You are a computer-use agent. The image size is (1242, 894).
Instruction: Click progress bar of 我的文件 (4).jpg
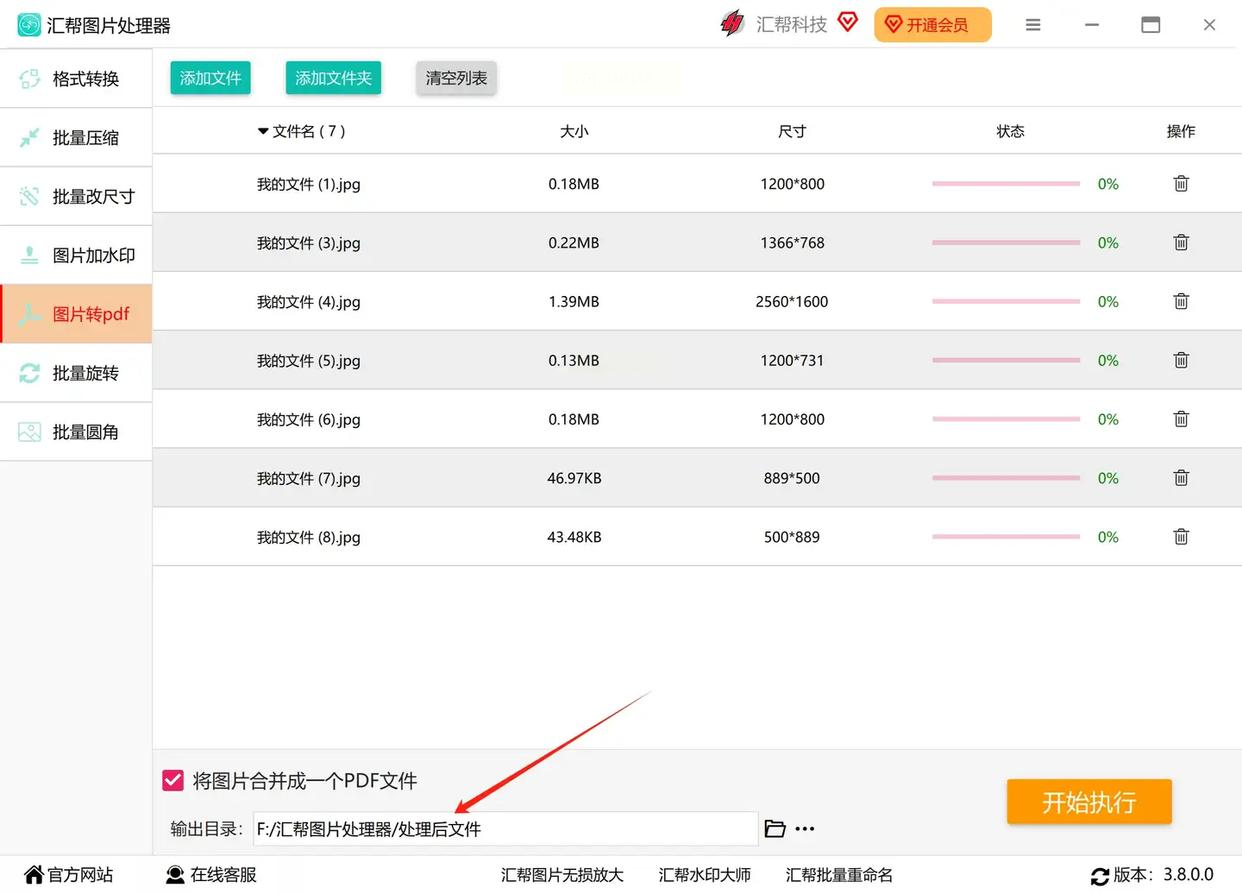click(x=1006, y=301)
